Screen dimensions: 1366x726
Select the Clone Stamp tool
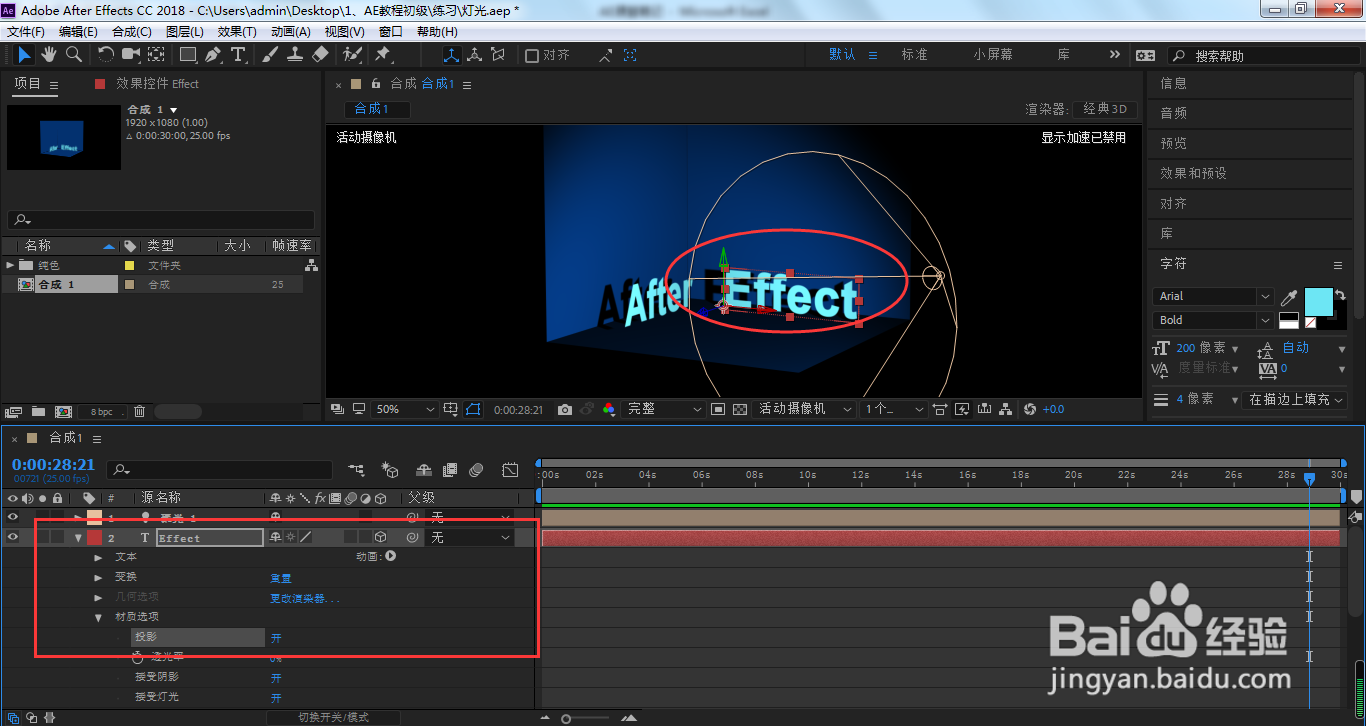(295, 54)
